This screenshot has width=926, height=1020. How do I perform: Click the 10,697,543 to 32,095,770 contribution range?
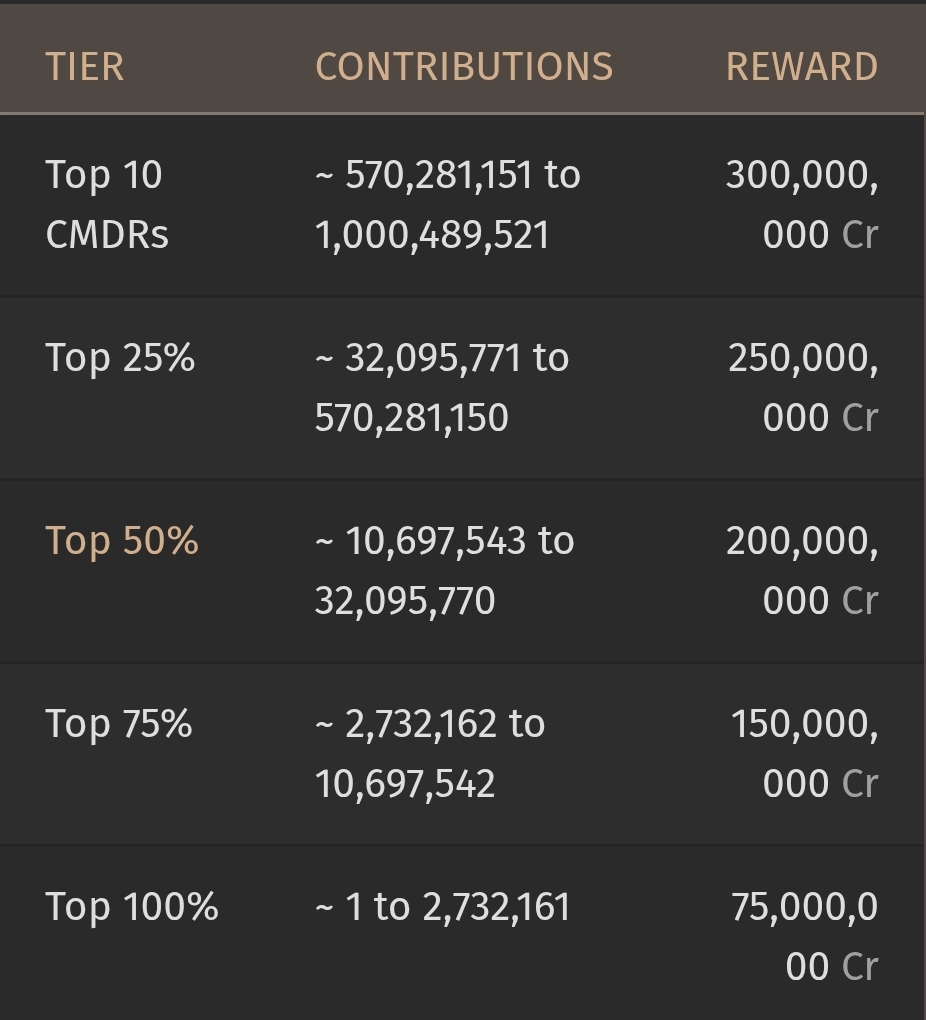[x=444, y=570]
